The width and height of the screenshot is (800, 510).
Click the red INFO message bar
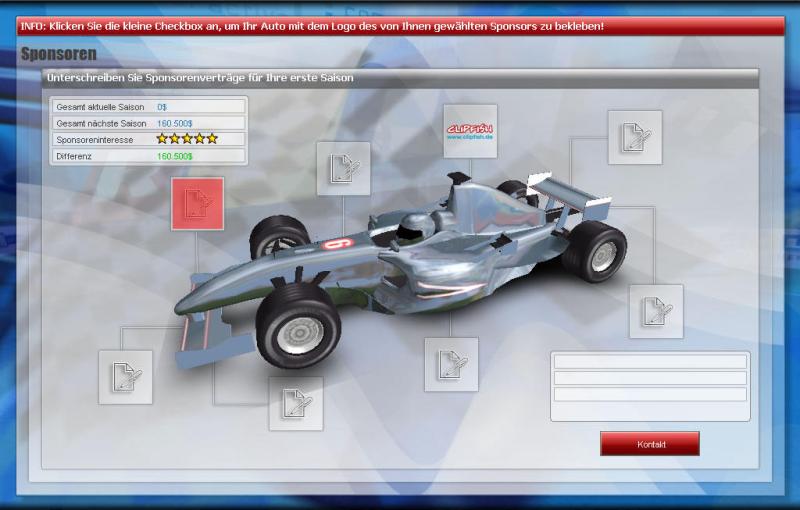click(400, 23)
